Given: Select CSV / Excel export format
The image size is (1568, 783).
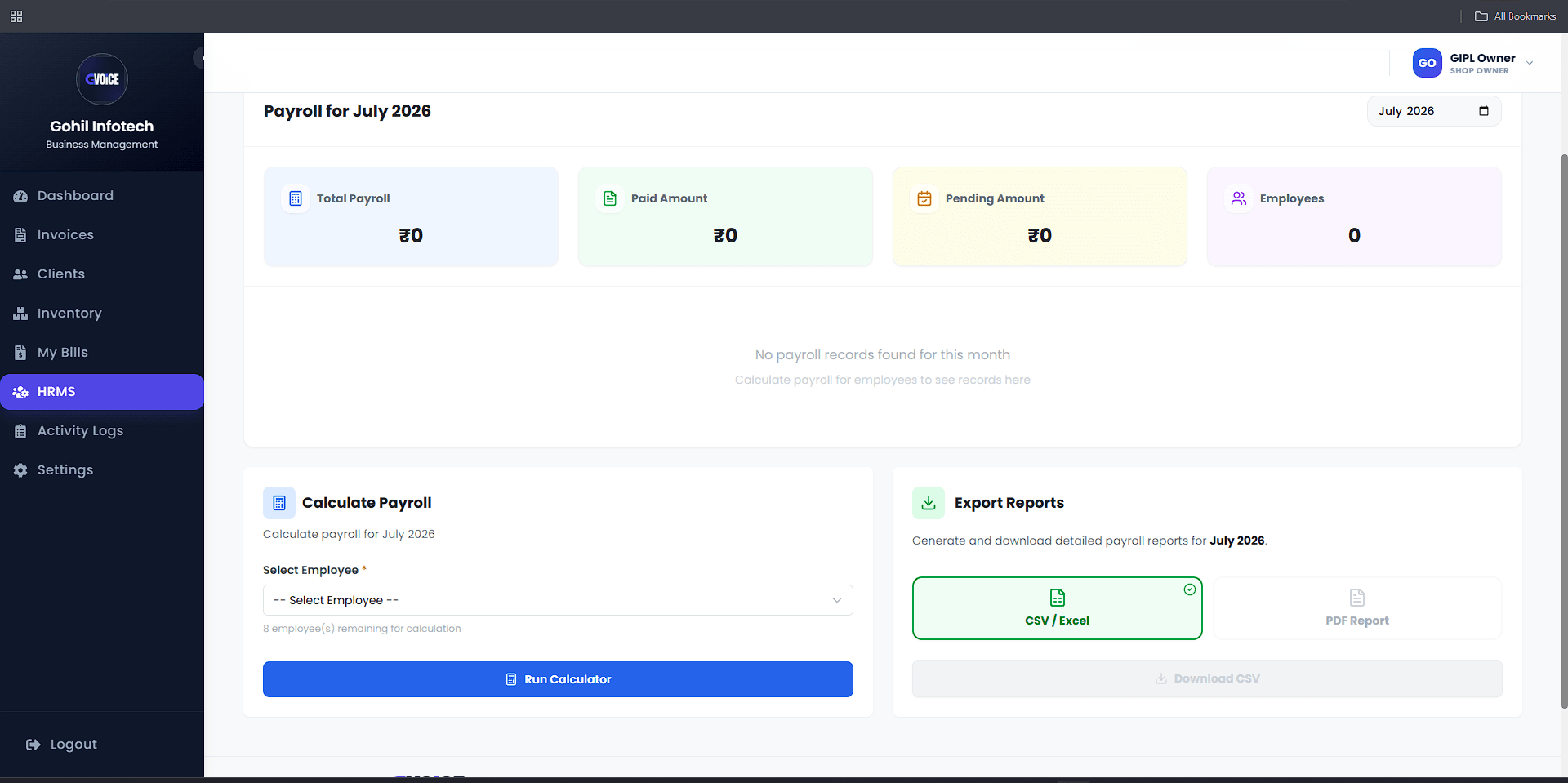Looking at the screenshot, I should pos(1058,608).
